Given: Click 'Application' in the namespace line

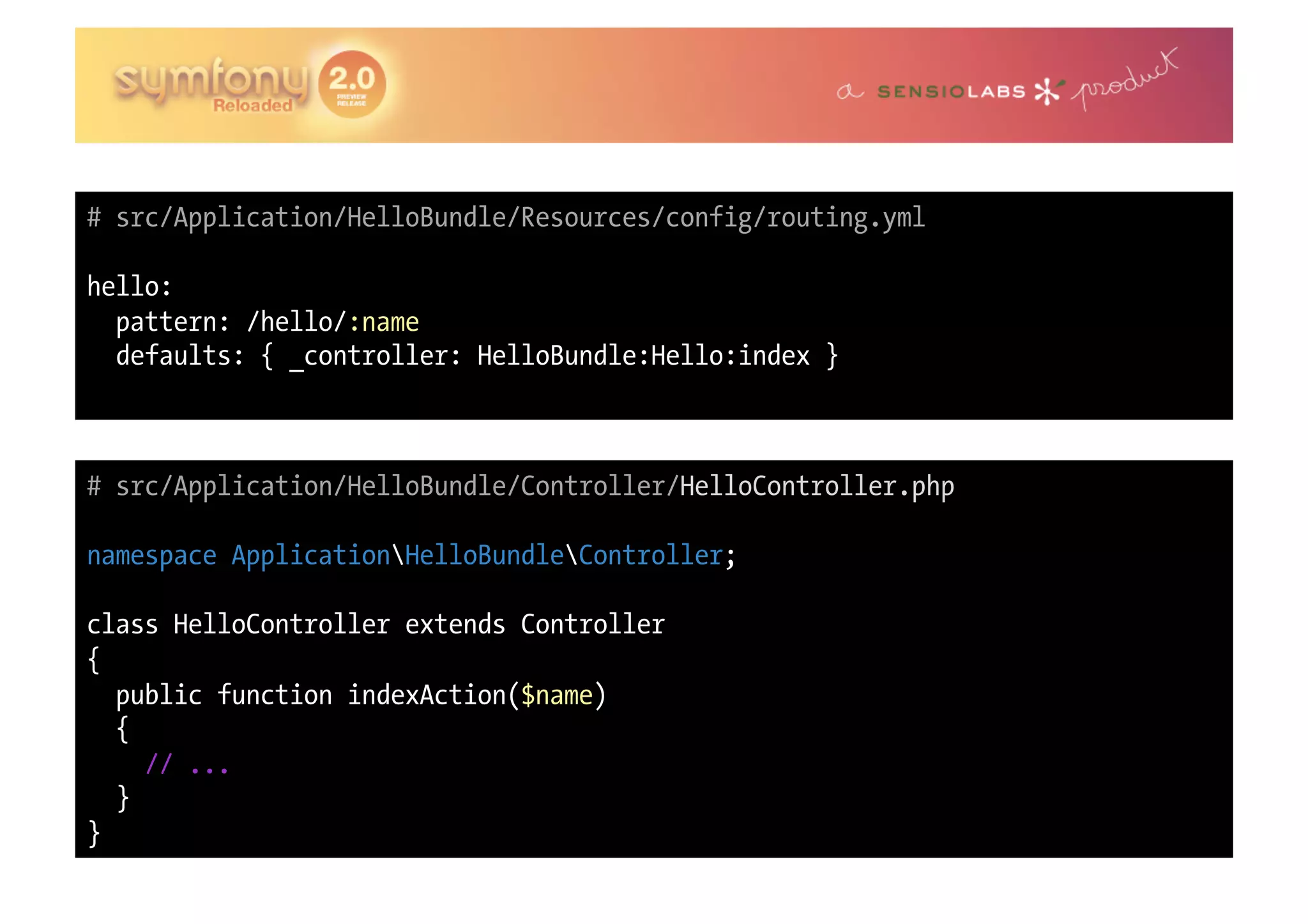Looking at the screenshot, I should [310, 556].
